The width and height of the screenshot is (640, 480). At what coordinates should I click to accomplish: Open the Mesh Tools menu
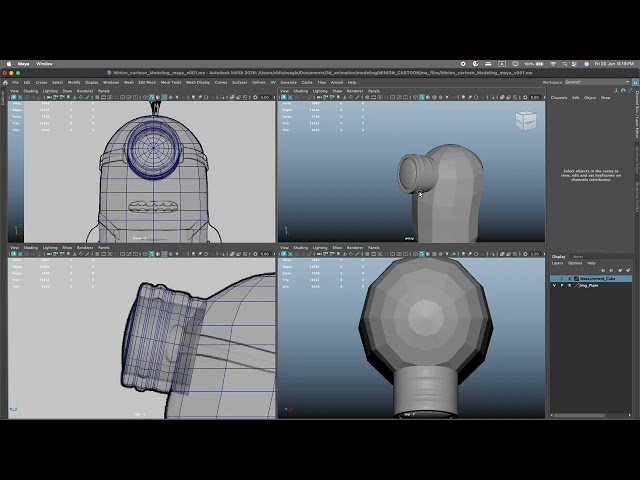[x=171, y=82]
